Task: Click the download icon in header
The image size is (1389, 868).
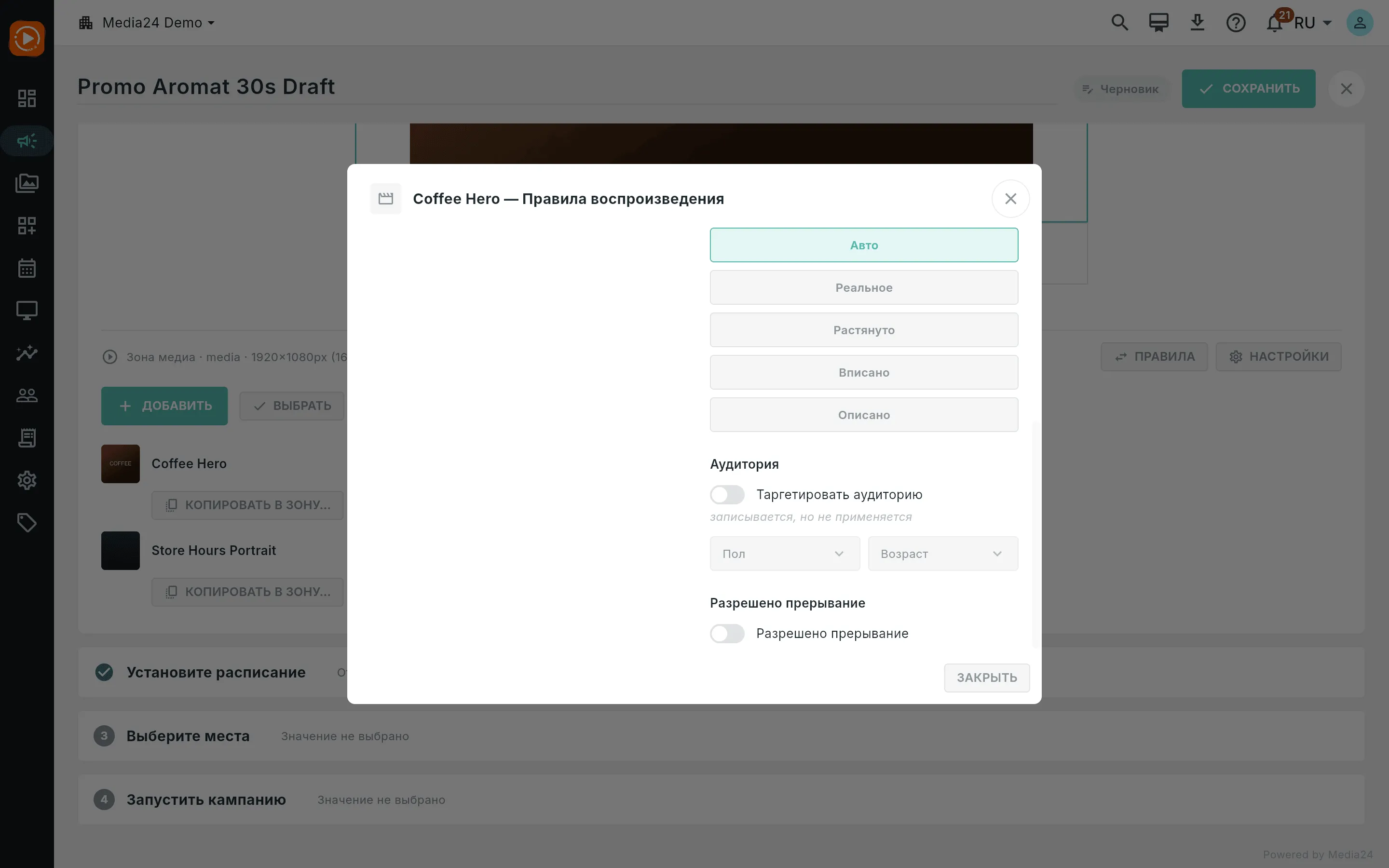Action: tap(1198, 23)
